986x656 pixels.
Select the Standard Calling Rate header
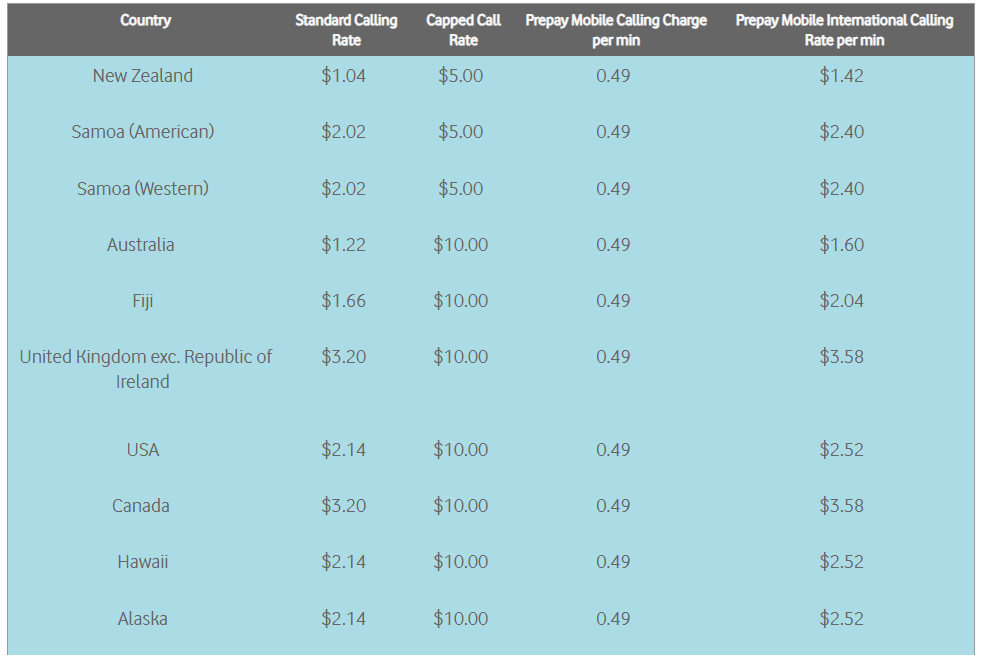point(346,30)
